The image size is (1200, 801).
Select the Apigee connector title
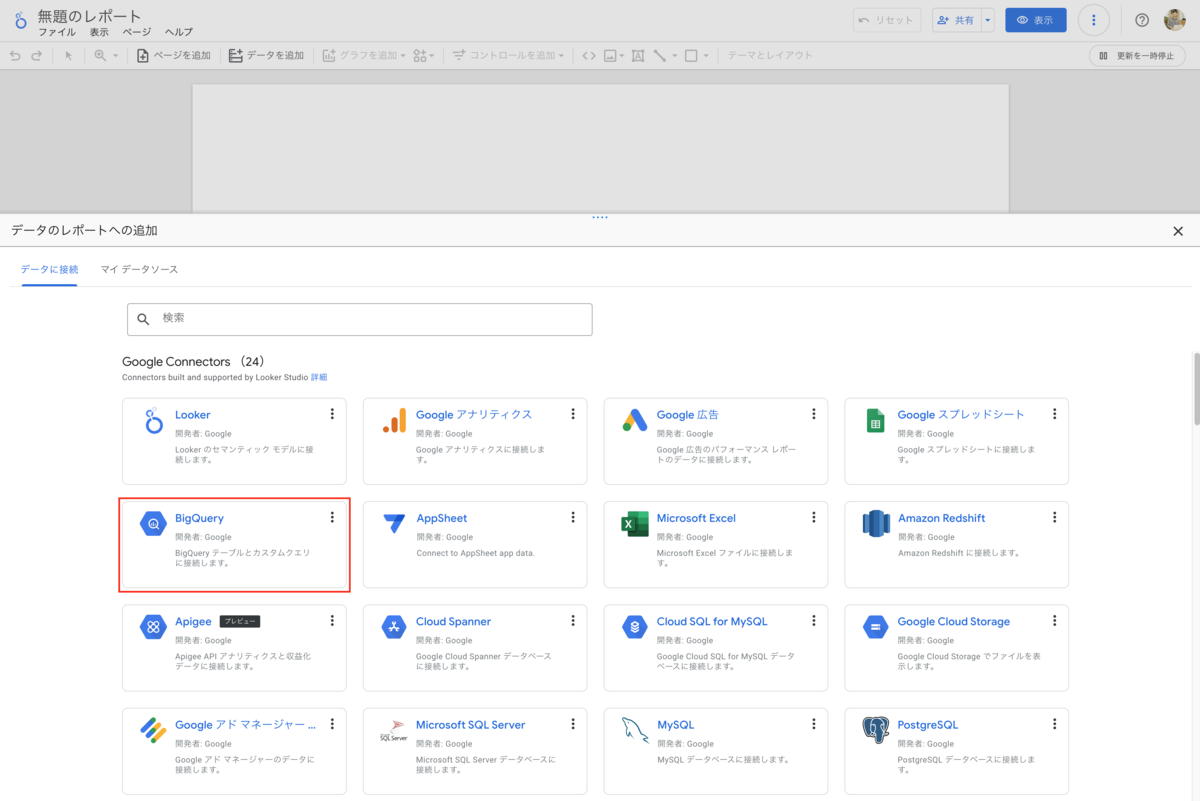click(x=193, y=621)
